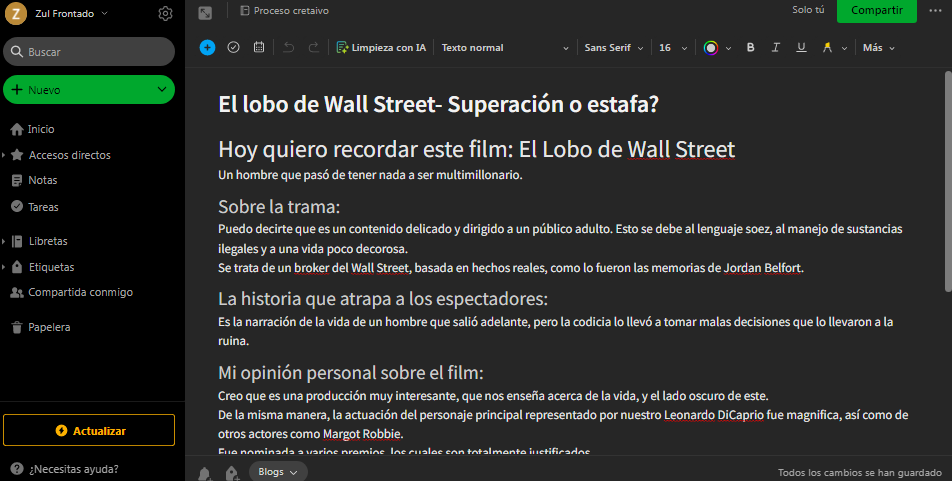Image resolution: width=952 pixels, height=481 pixels.
Task: Open the font size 16 dropdown
Action: (673, 47)
